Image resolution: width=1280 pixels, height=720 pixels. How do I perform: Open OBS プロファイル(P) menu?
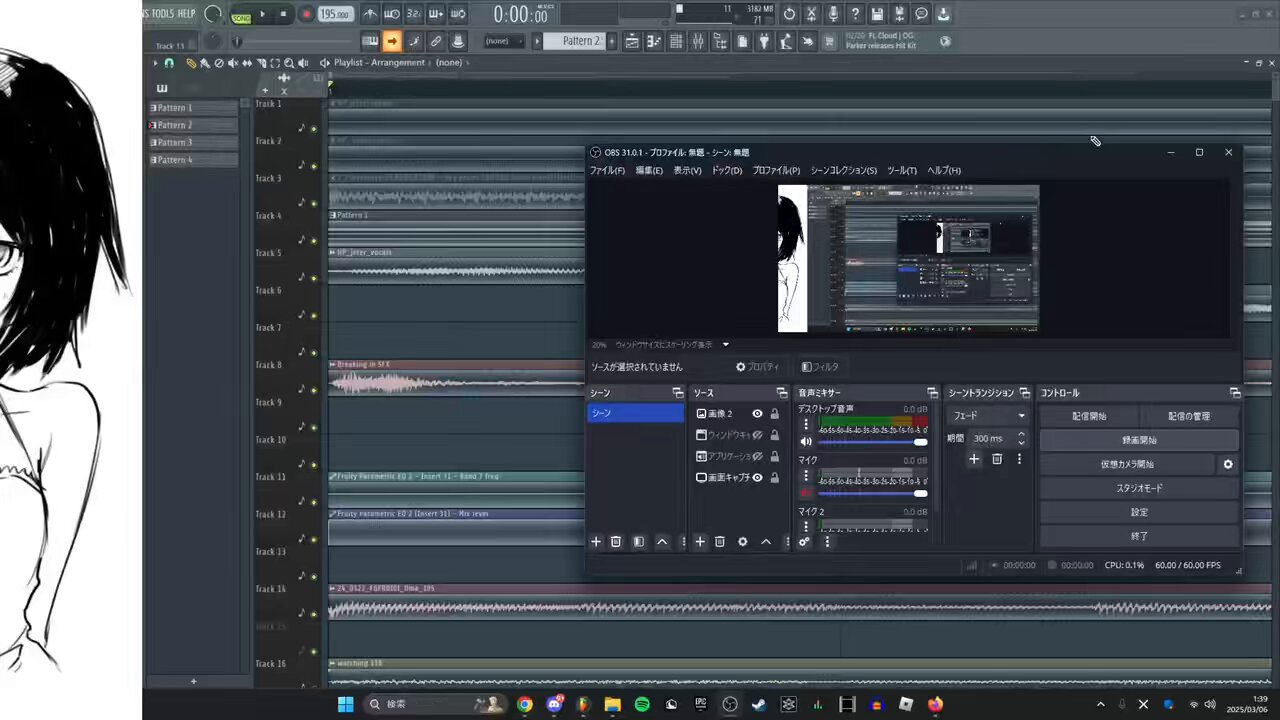click(776, 171)
